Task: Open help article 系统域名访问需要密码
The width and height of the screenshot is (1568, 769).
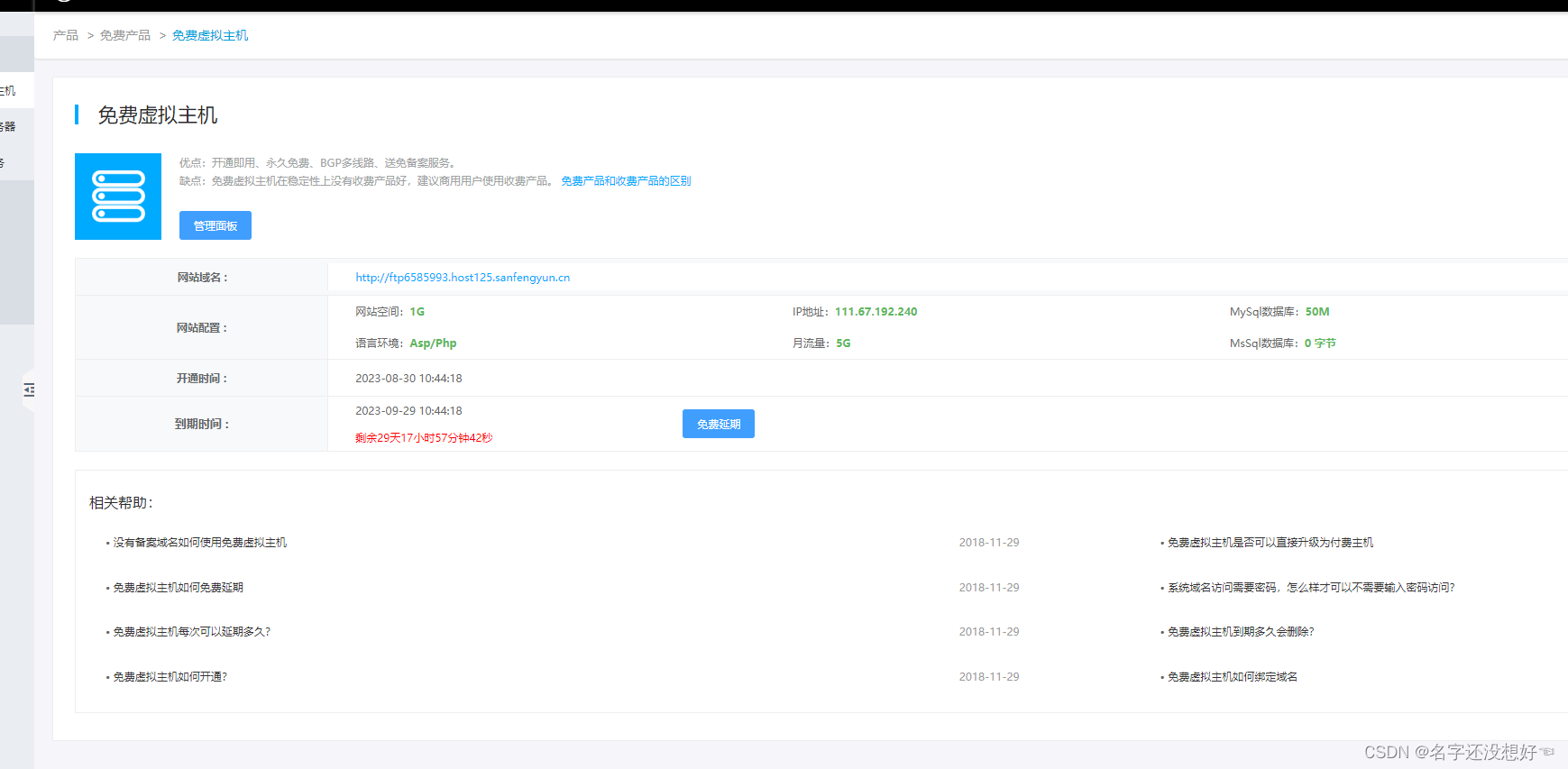Action: coord(1311,588)
